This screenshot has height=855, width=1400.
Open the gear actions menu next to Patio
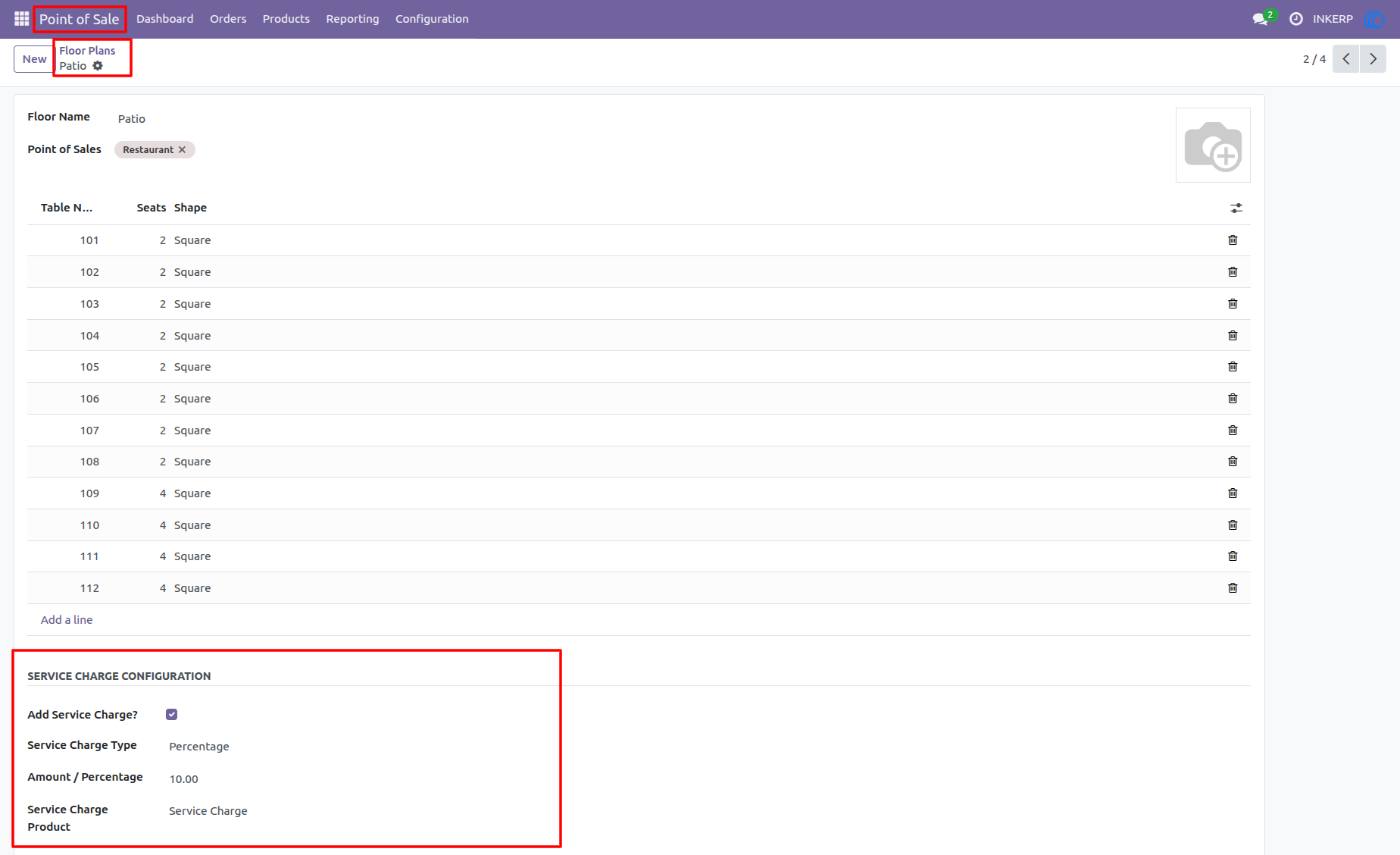(98, 66)
